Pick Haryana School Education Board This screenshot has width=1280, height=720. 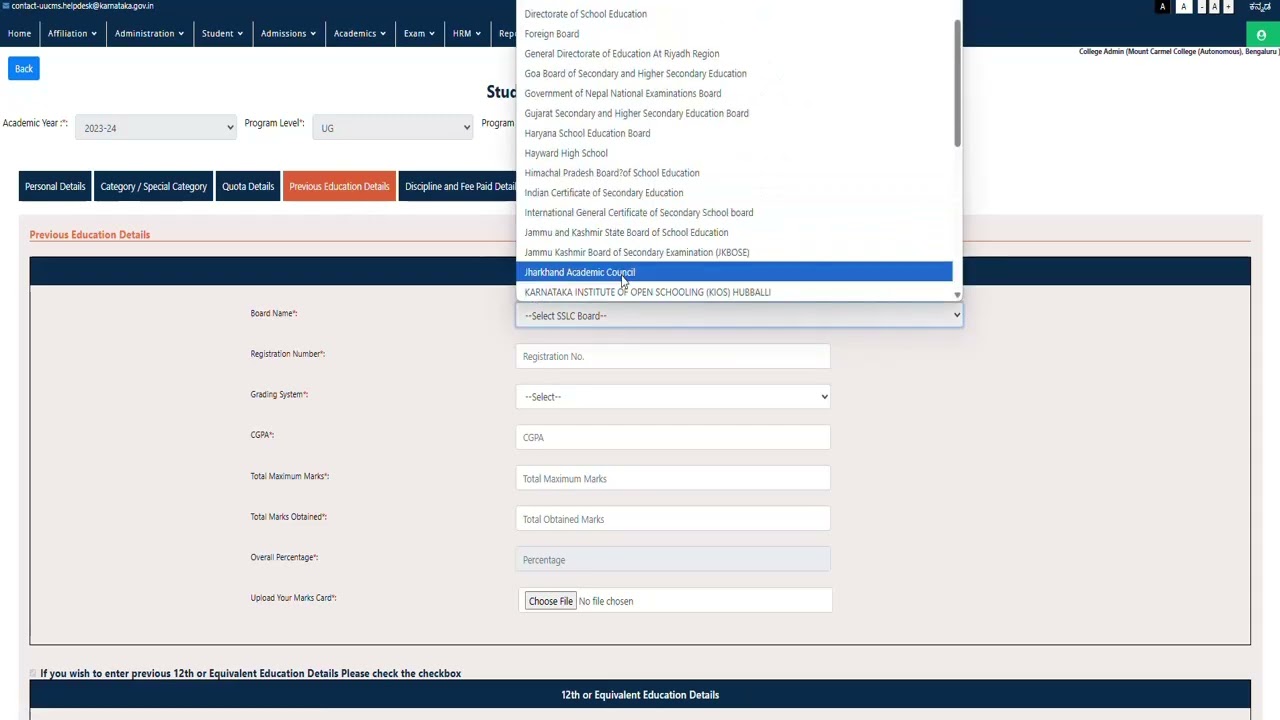[x=734, y=133]
